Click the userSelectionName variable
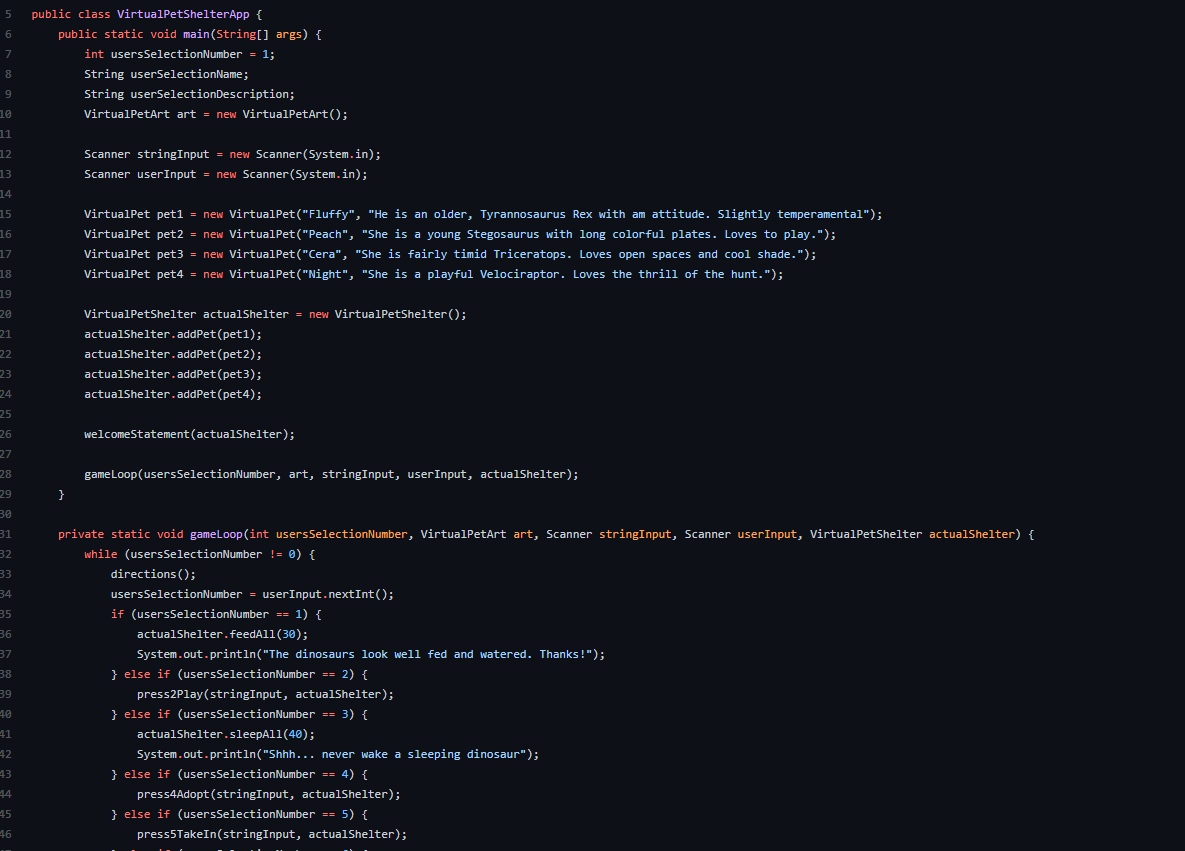1185x851 pixels. coord(187,74)
